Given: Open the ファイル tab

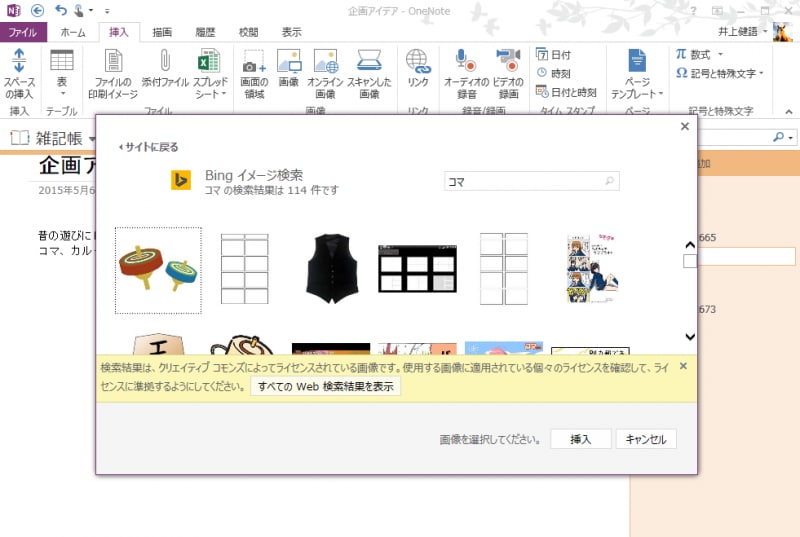Looking at the screenshot, I should [22, 32].
